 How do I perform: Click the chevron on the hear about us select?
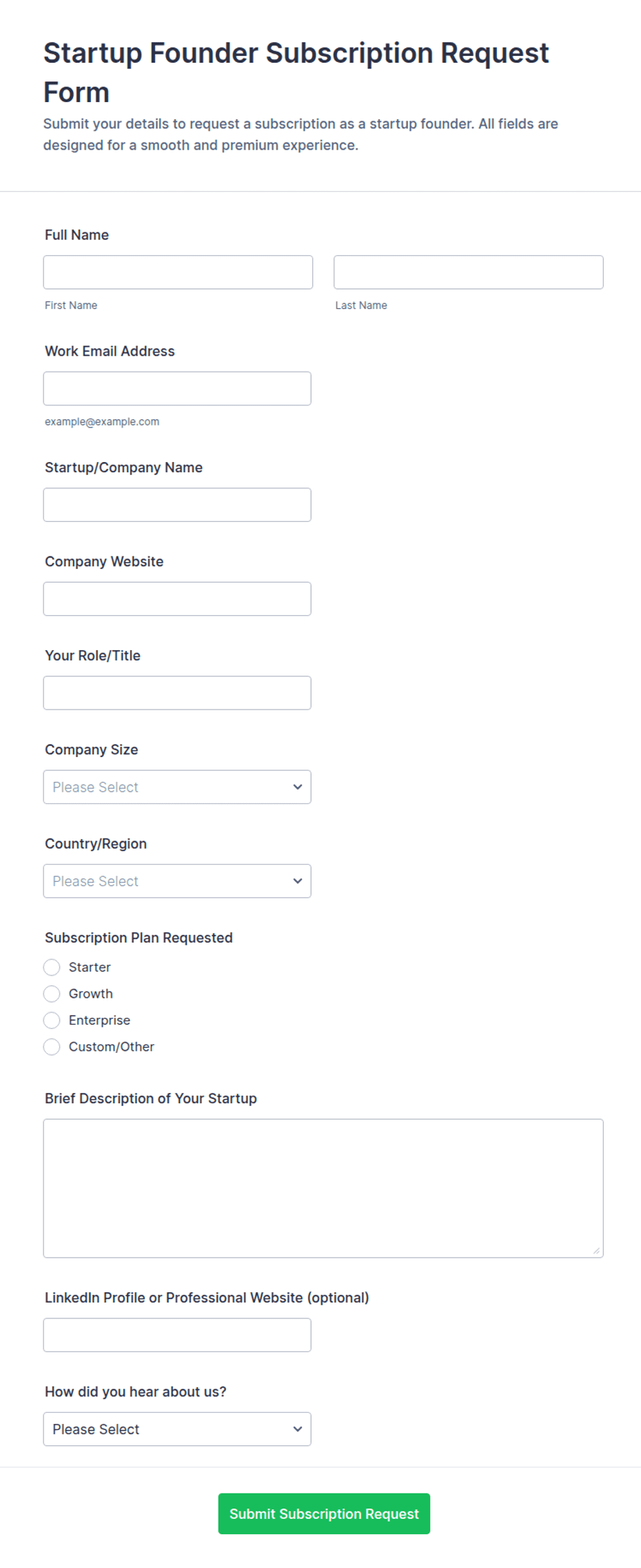[298, 1429]
